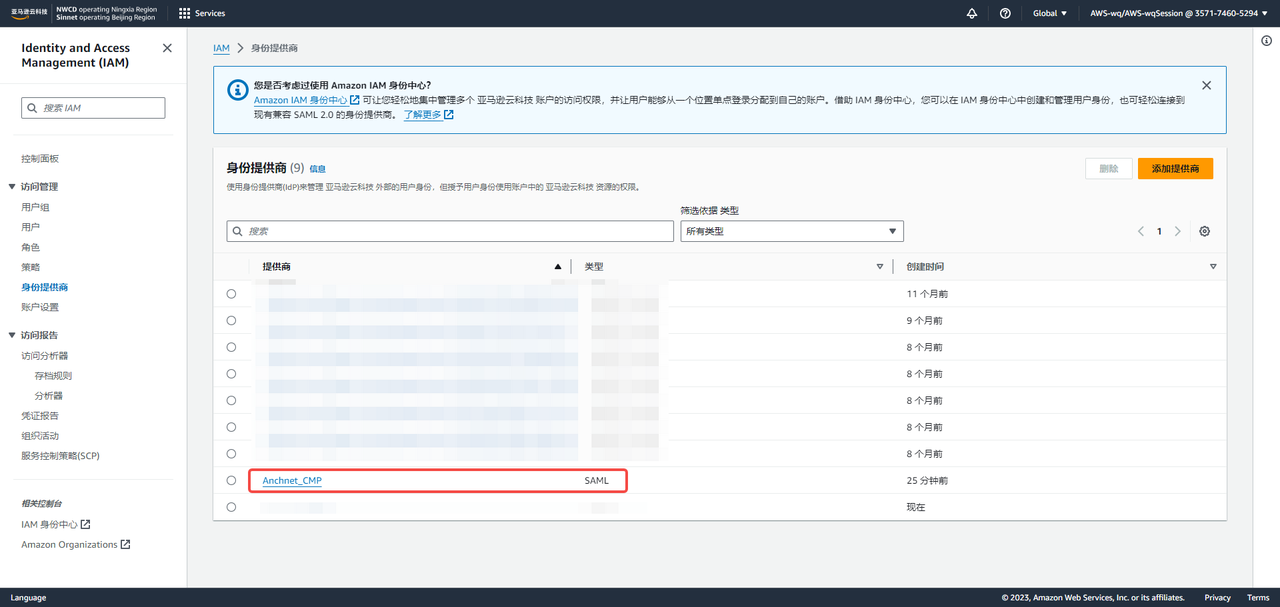The height and width of the screenshot is (607, 1280).
Task: Go to the next page arrow
Action: 1177,231
